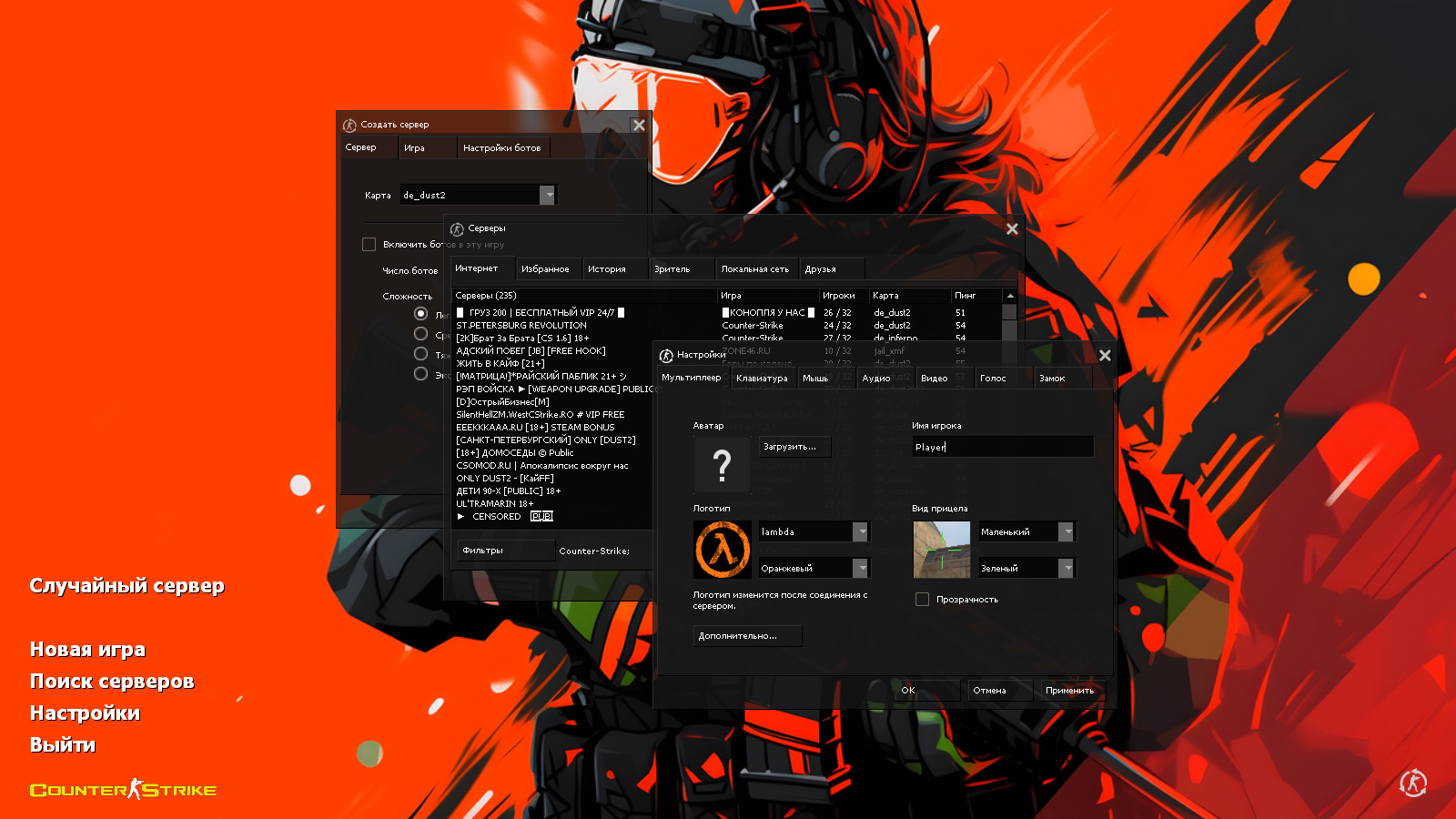This screenshot has height=819, width=1456.
Task: Open the Избранное servers tab
Action: coord(545,269)
